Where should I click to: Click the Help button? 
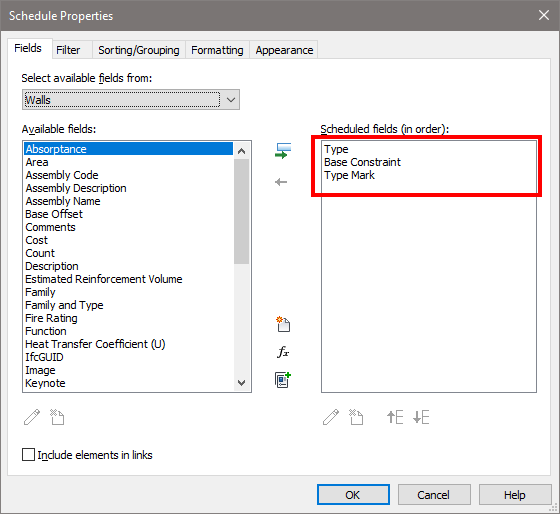pos(515,495)
